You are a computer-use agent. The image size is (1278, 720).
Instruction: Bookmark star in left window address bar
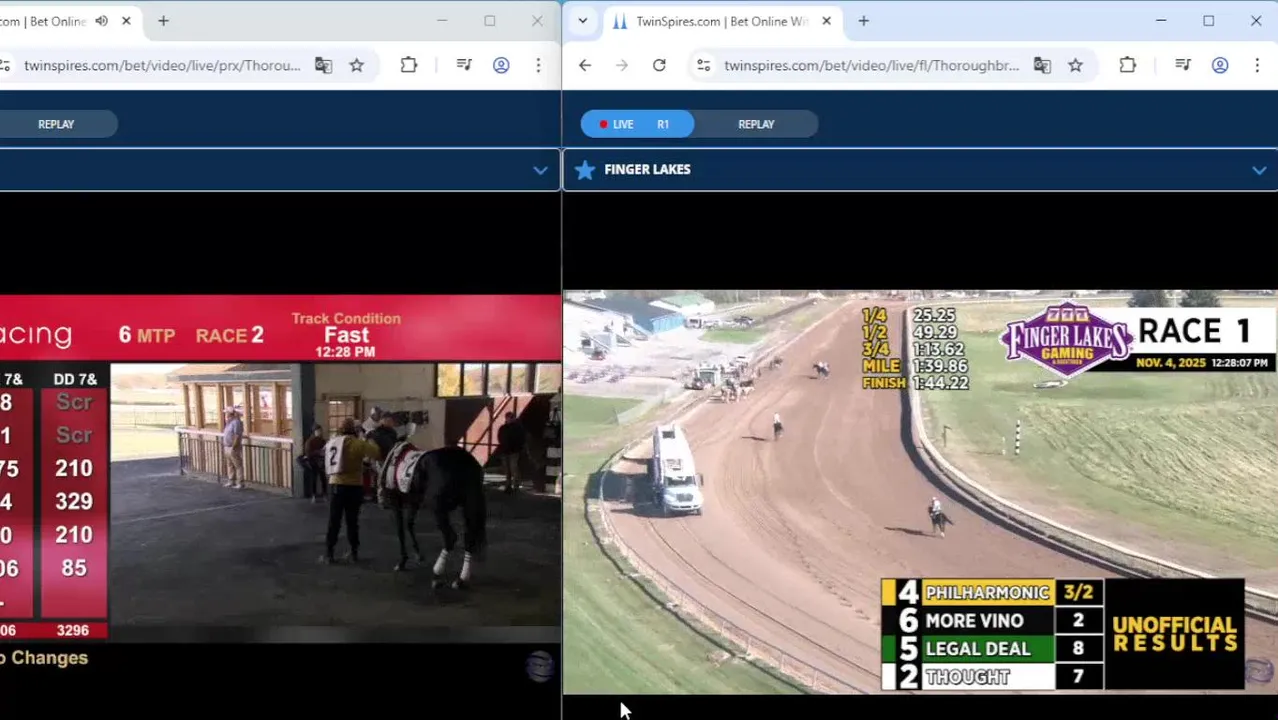[x=357, y=65]
